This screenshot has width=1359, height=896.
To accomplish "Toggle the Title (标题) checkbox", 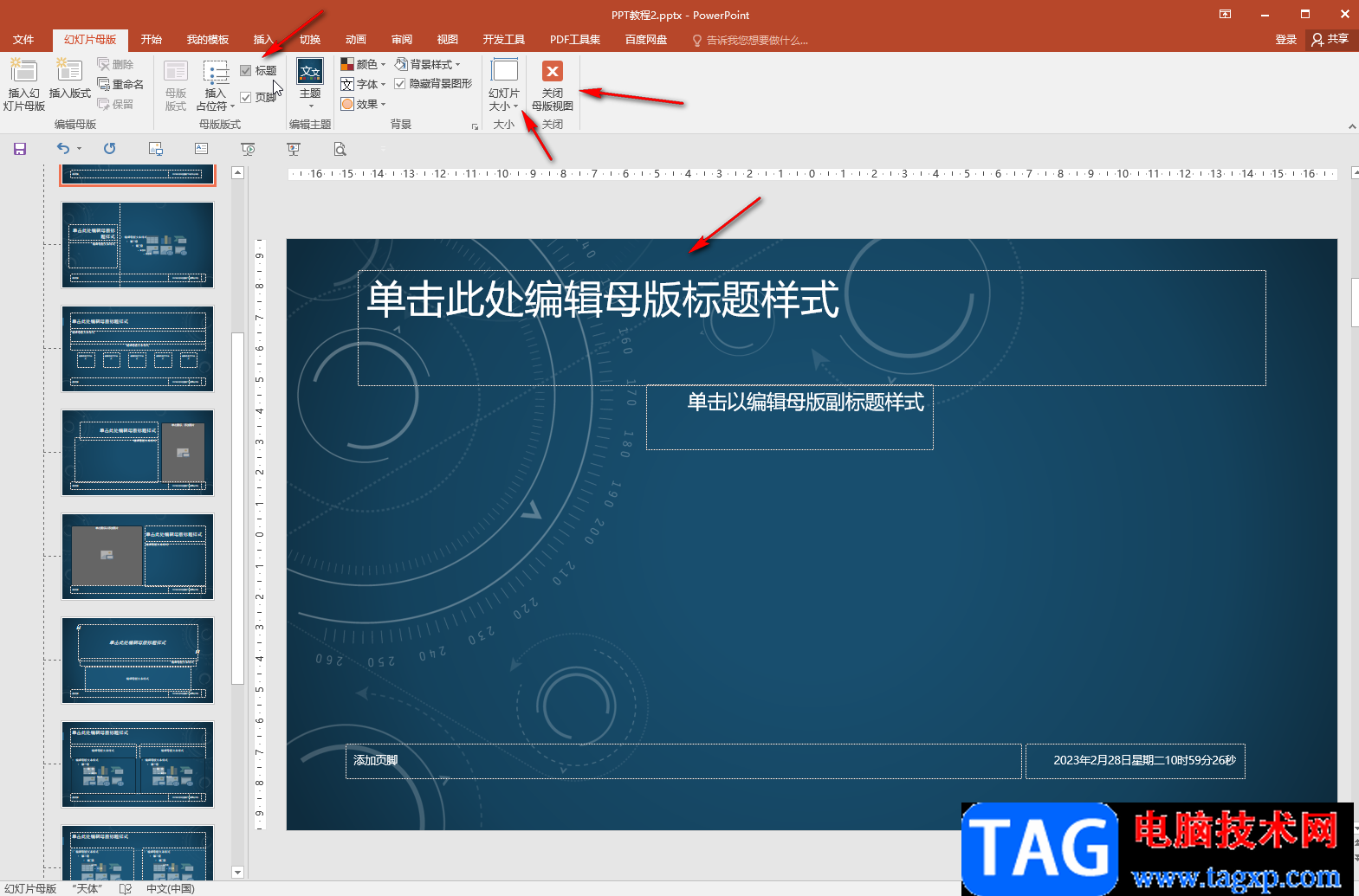I will 258,71.
